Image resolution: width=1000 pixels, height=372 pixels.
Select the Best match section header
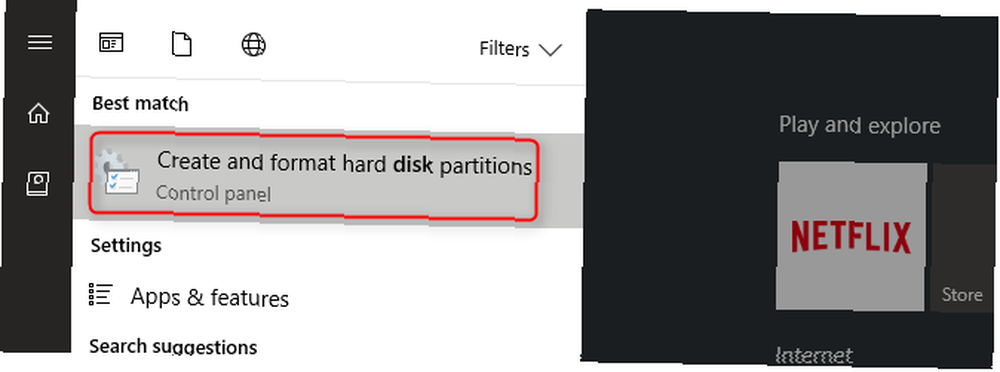tap(140, 103)
